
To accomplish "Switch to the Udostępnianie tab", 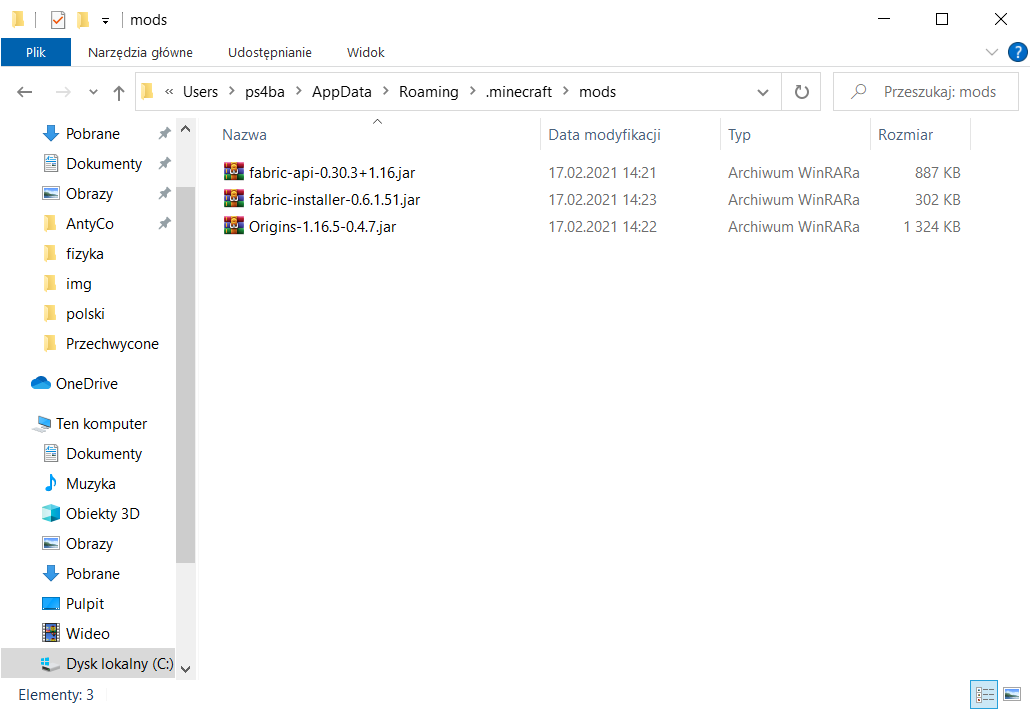I will click(269, 52).
